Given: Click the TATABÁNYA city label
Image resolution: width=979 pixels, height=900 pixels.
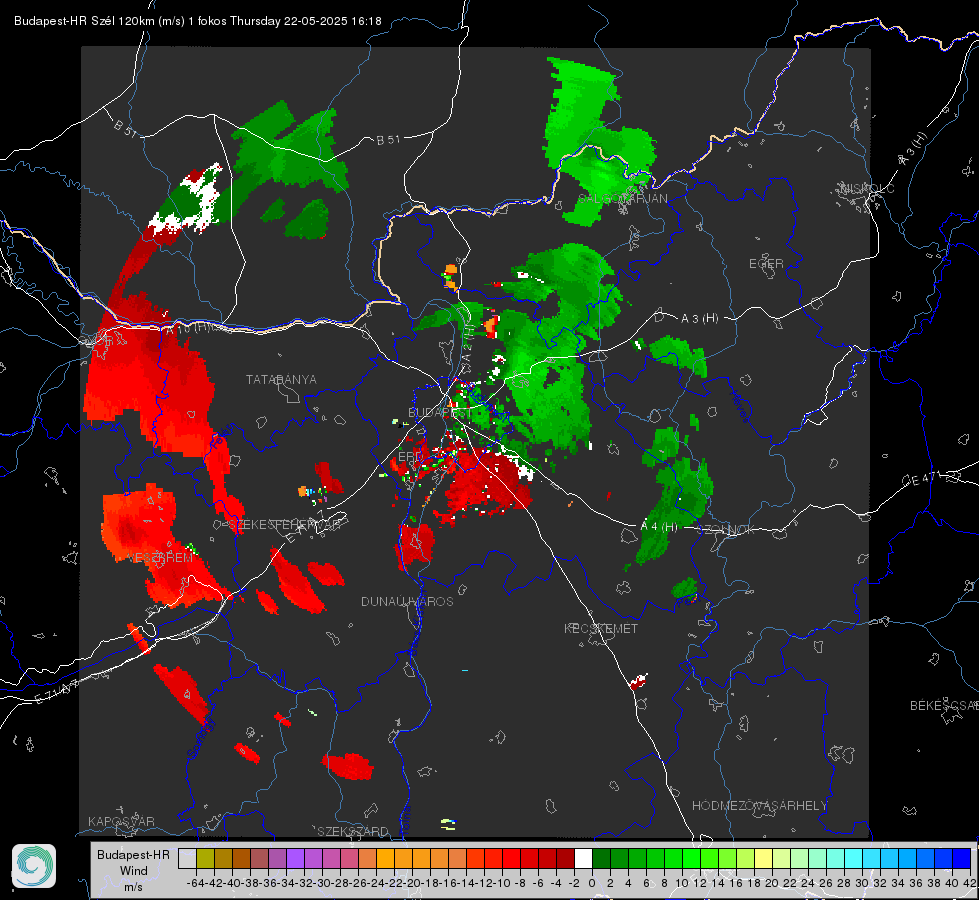Looking at the screenshot, I should 281,380.
